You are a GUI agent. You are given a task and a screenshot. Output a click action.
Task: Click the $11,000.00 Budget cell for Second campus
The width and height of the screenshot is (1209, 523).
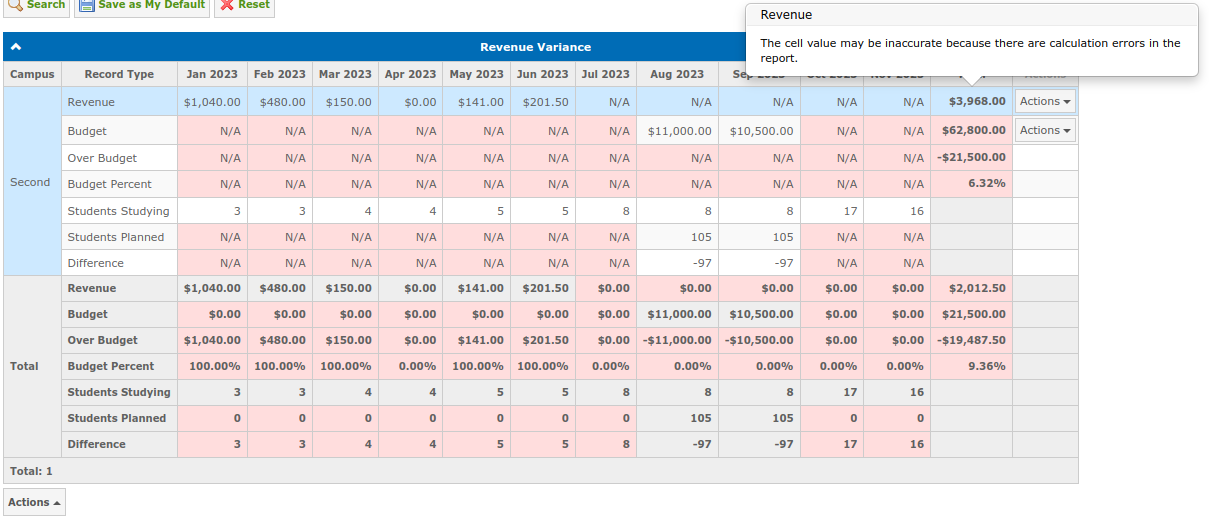pos(677,131)
